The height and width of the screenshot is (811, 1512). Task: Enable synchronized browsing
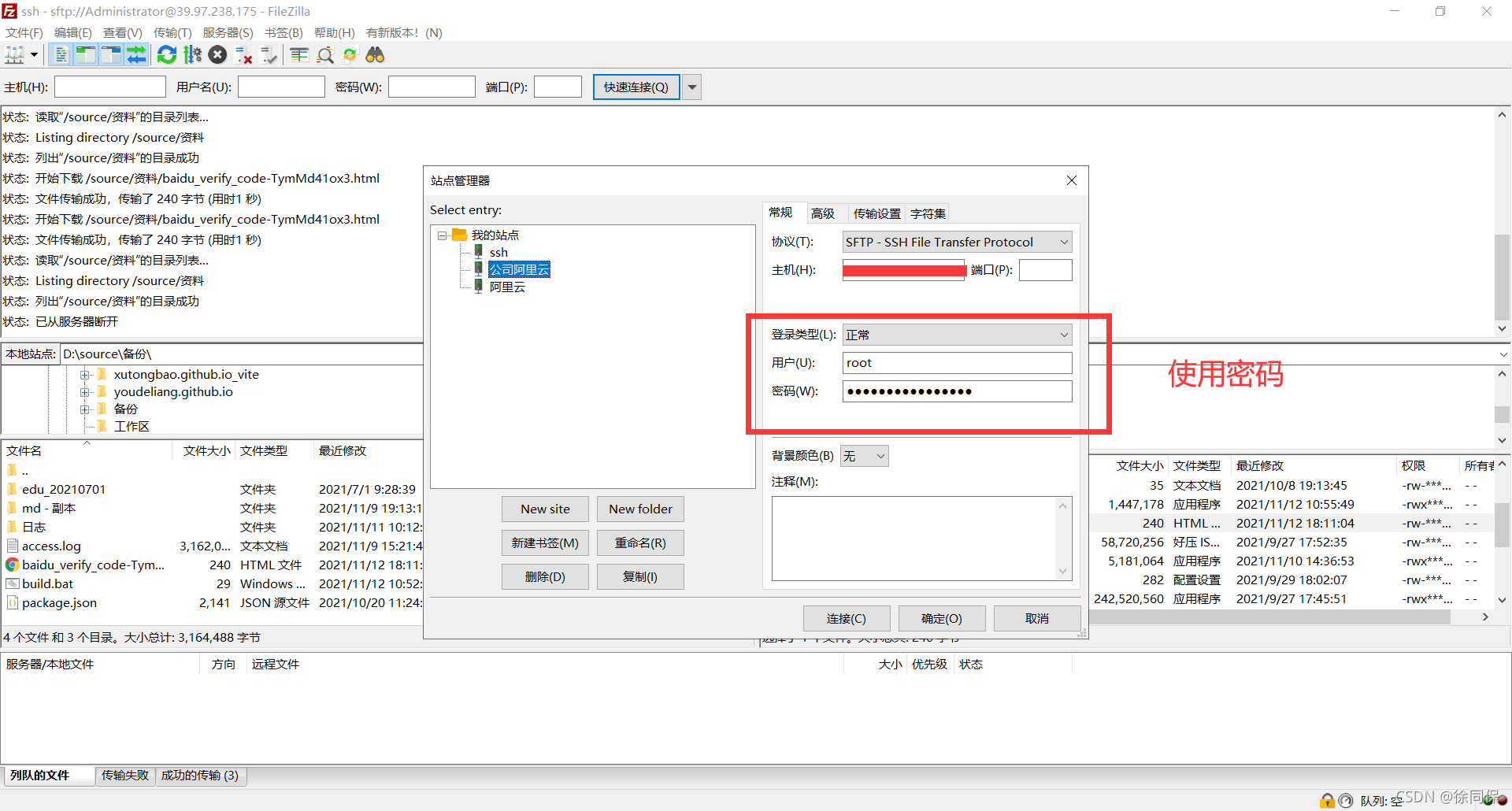click(x=350, y=54)
